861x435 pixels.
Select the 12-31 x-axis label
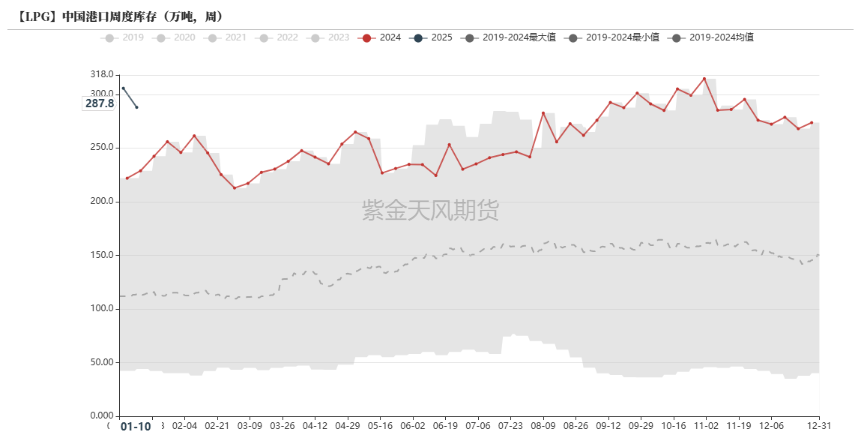[819, 426]
